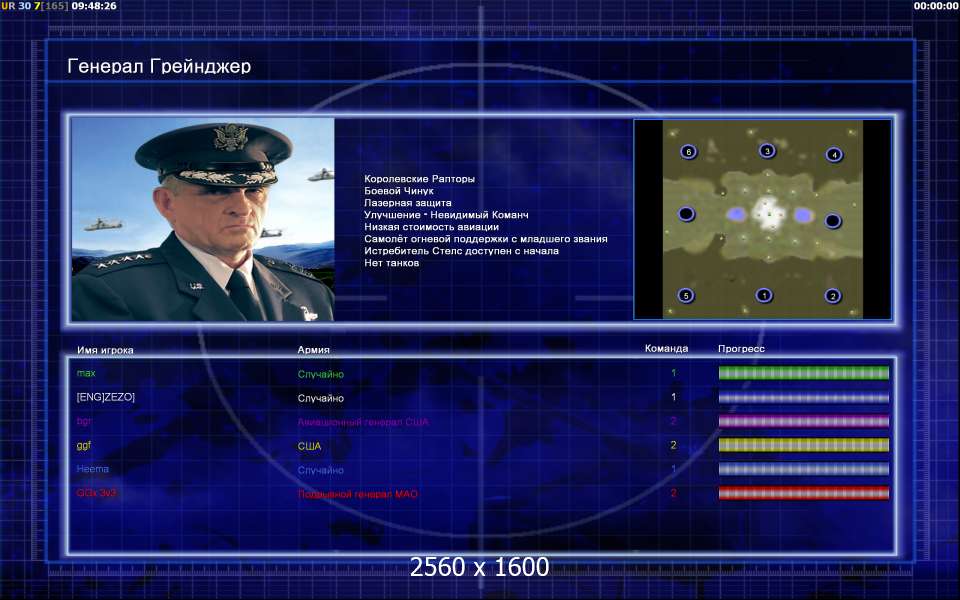
Task: Click 'Низкая стоимость авиации' line
Action: [x=432, y=227]
